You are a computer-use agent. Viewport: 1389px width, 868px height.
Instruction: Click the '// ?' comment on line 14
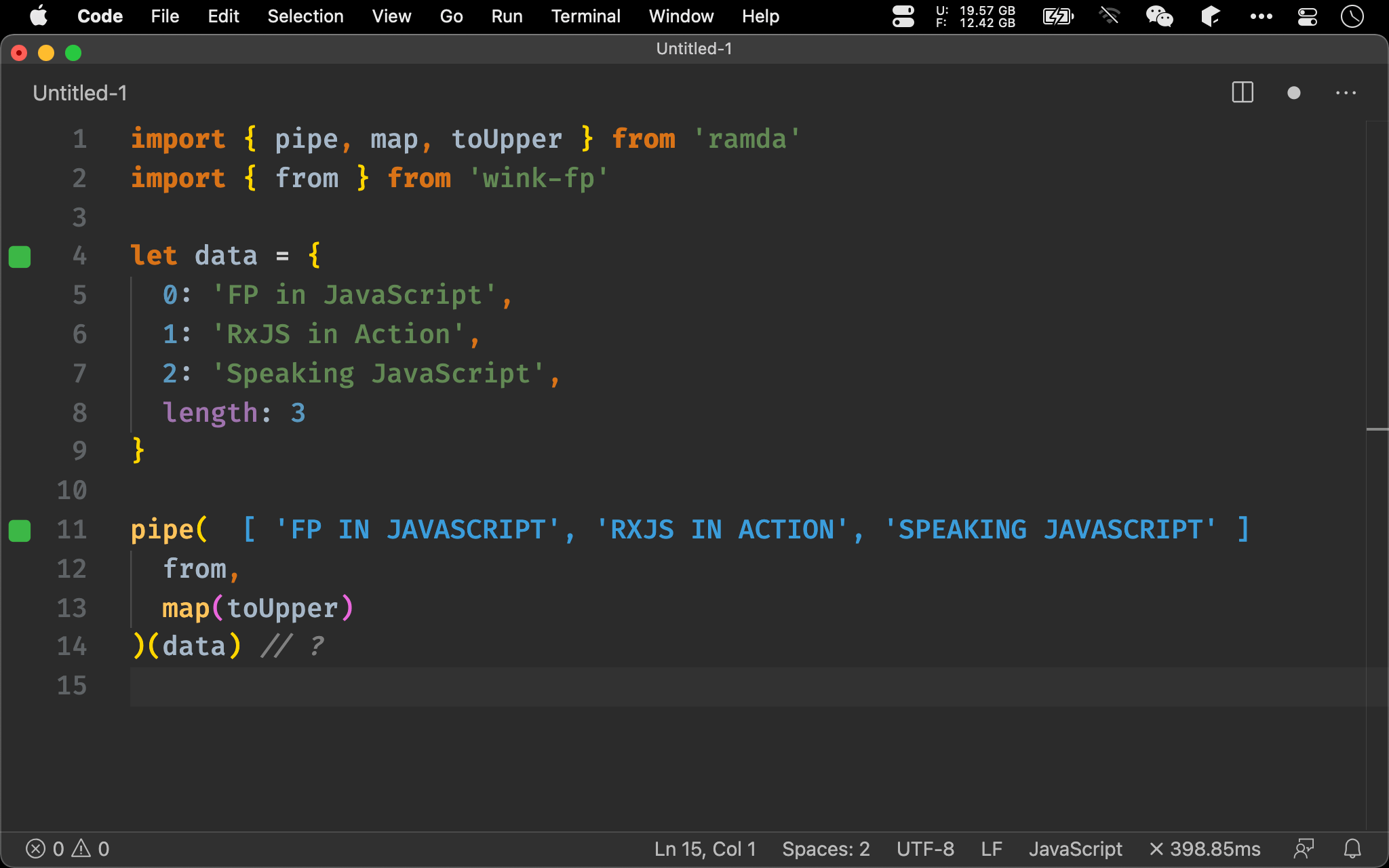point(292,646)
